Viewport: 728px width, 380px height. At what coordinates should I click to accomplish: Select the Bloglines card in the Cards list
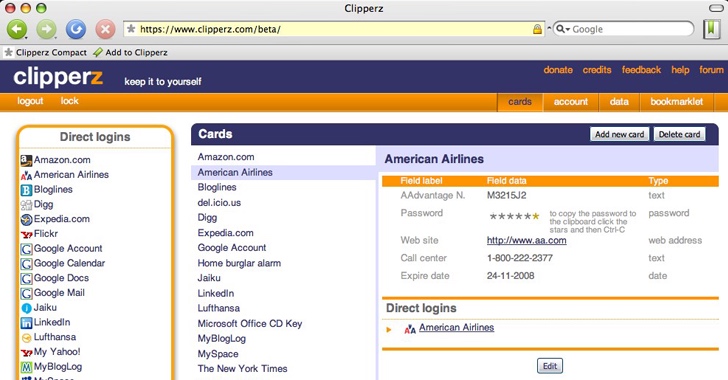coord(217,187)
